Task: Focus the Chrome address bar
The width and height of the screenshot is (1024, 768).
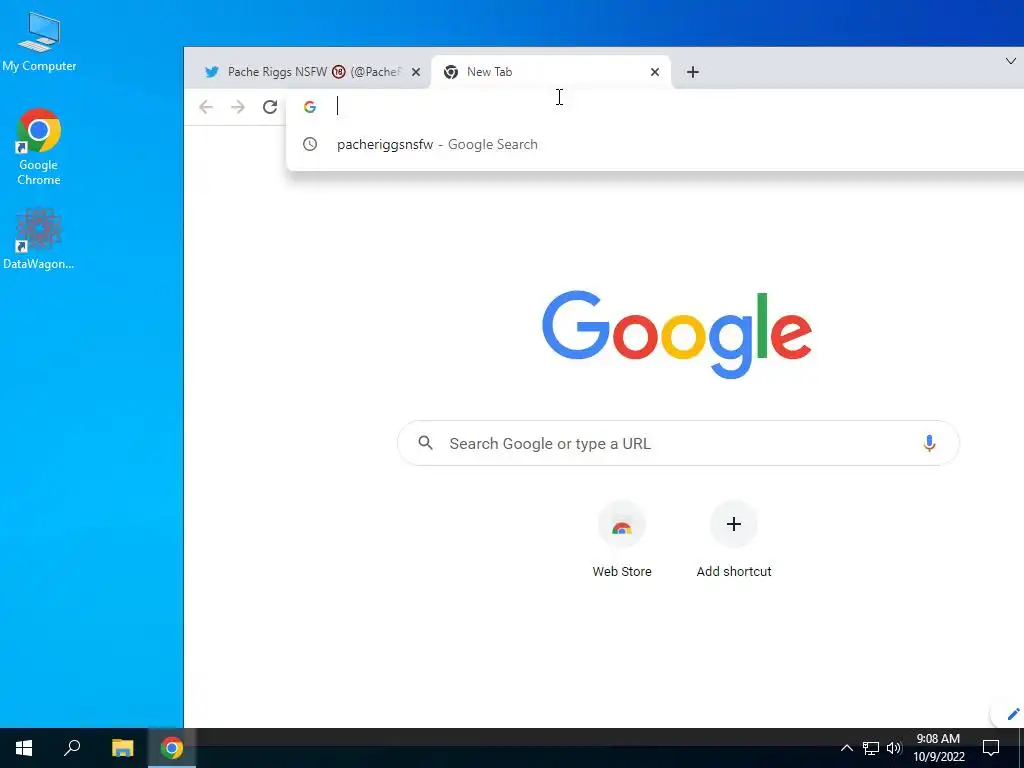Action: pos(655,106)
